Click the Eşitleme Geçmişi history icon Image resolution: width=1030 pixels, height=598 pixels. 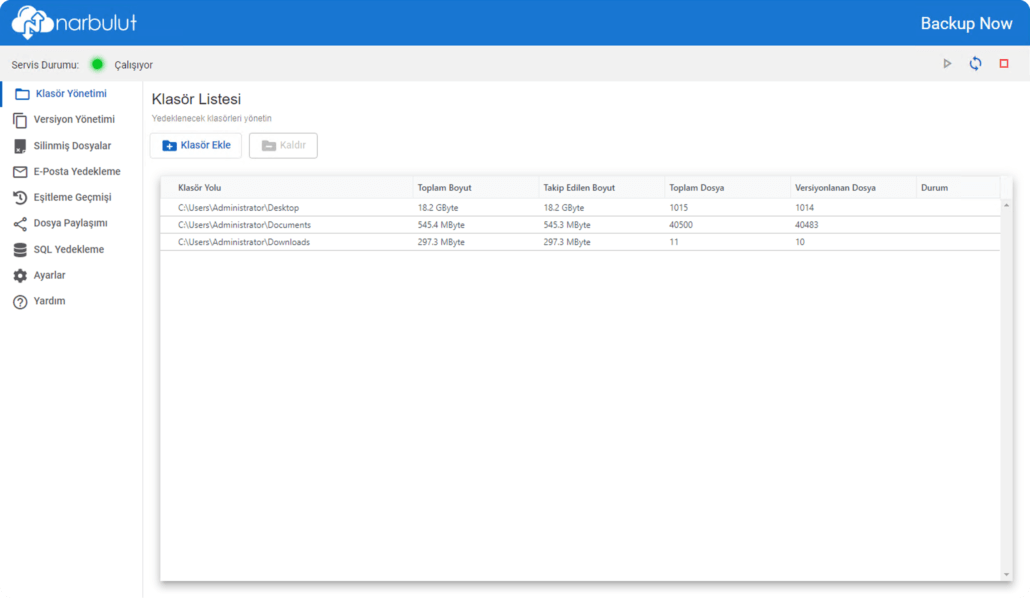[x=20, y=198]
